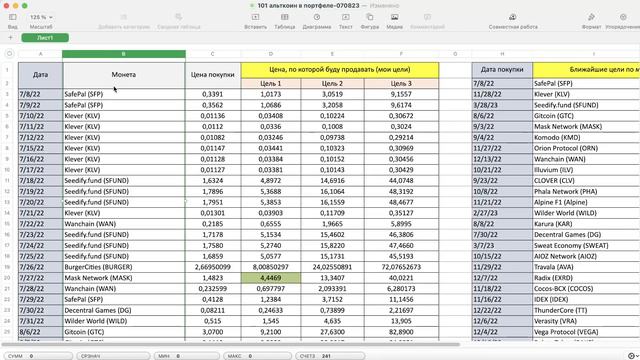
Task: Click the Сводная таблица pivot table icon
Action: point(178,17)
